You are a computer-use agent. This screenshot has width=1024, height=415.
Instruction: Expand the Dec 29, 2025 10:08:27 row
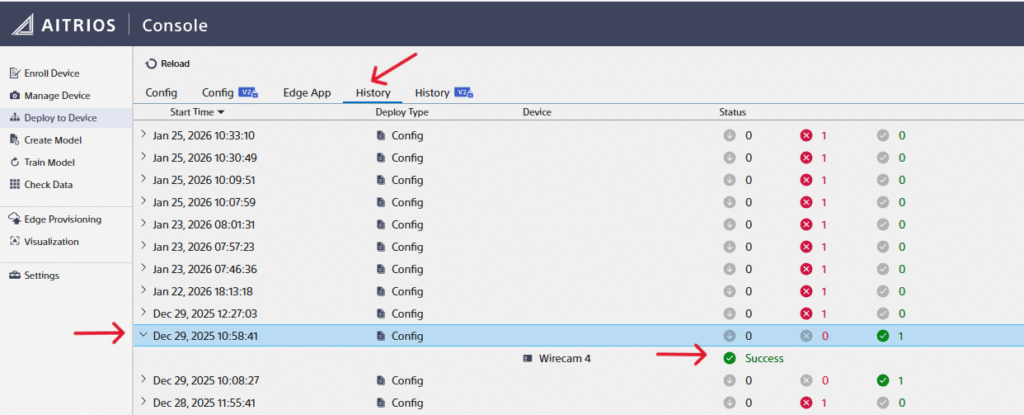tap(143, 380)
